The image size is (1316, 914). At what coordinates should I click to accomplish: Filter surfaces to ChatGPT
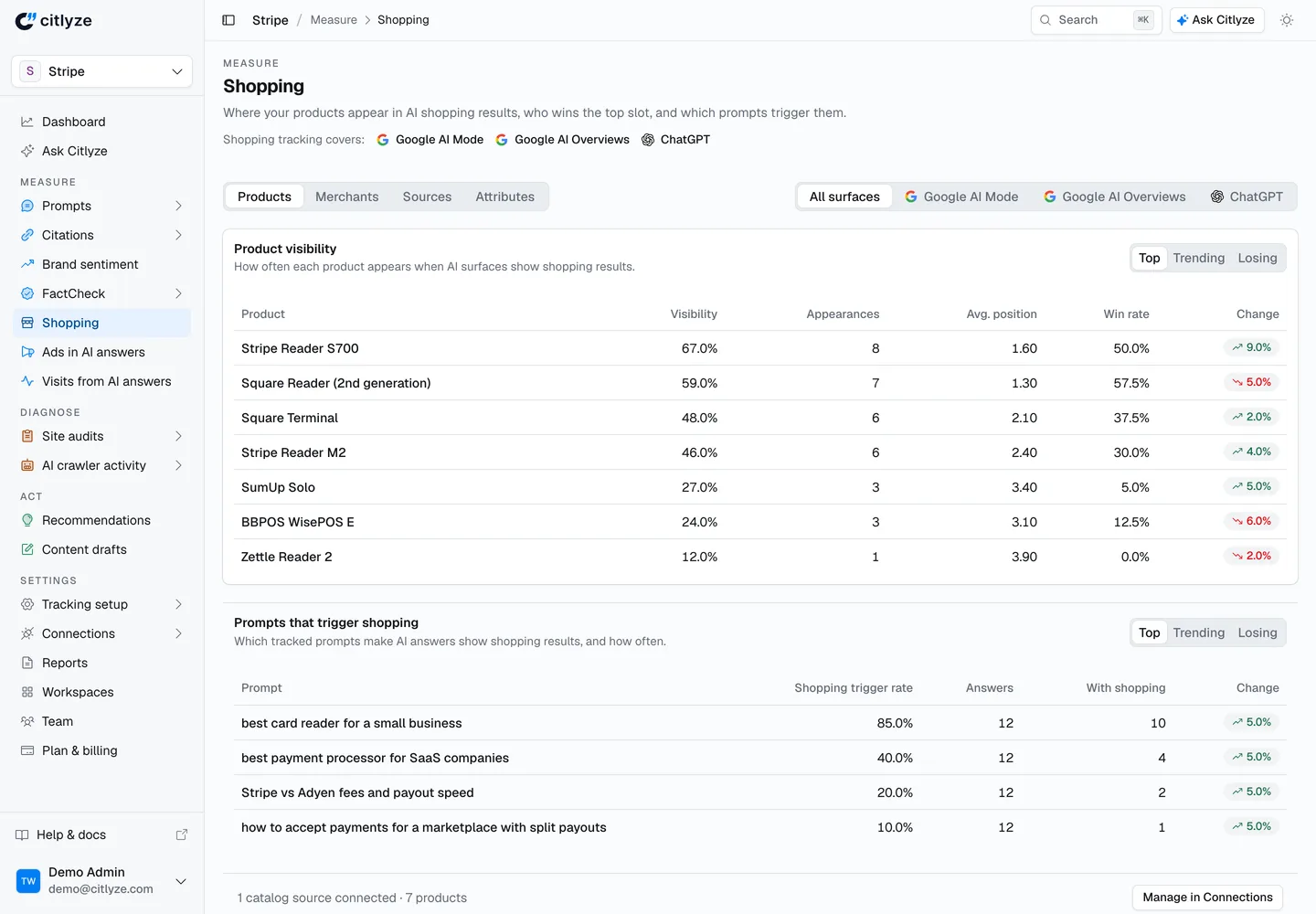1247,197
